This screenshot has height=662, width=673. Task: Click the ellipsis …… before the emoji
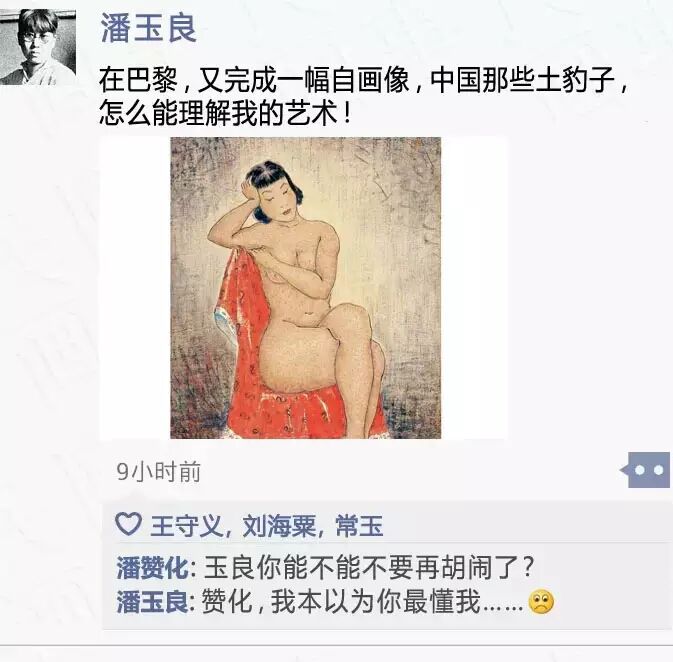pos(503,607)
